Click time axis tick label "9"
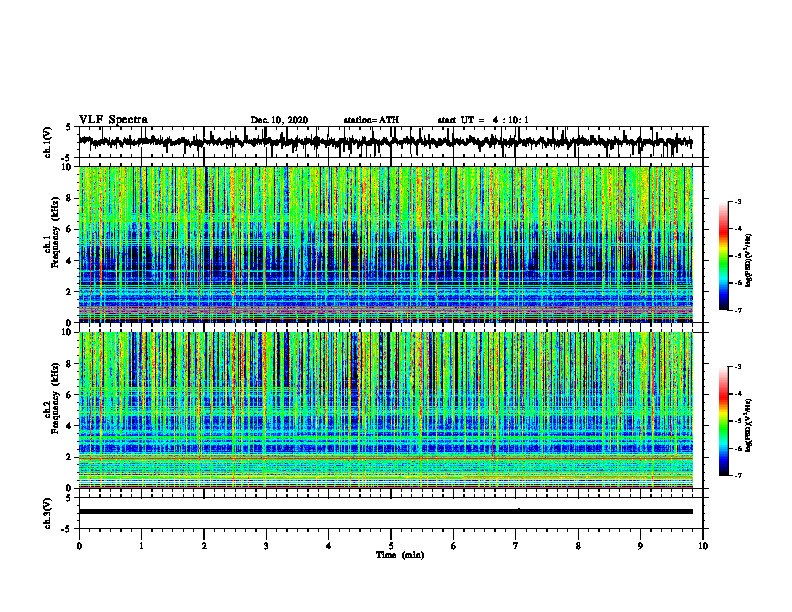The height and width of the screenshot is (612, 792). 640,546
